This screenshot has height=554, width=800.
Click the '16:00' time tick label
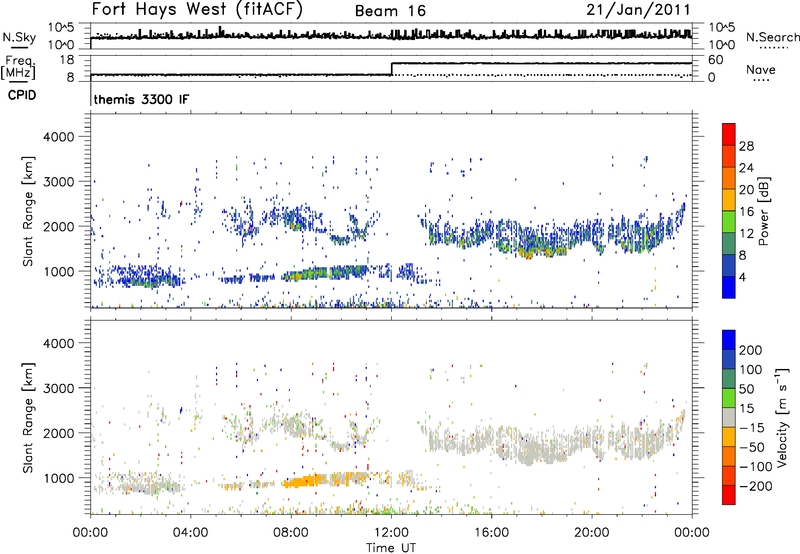(491, 533)
